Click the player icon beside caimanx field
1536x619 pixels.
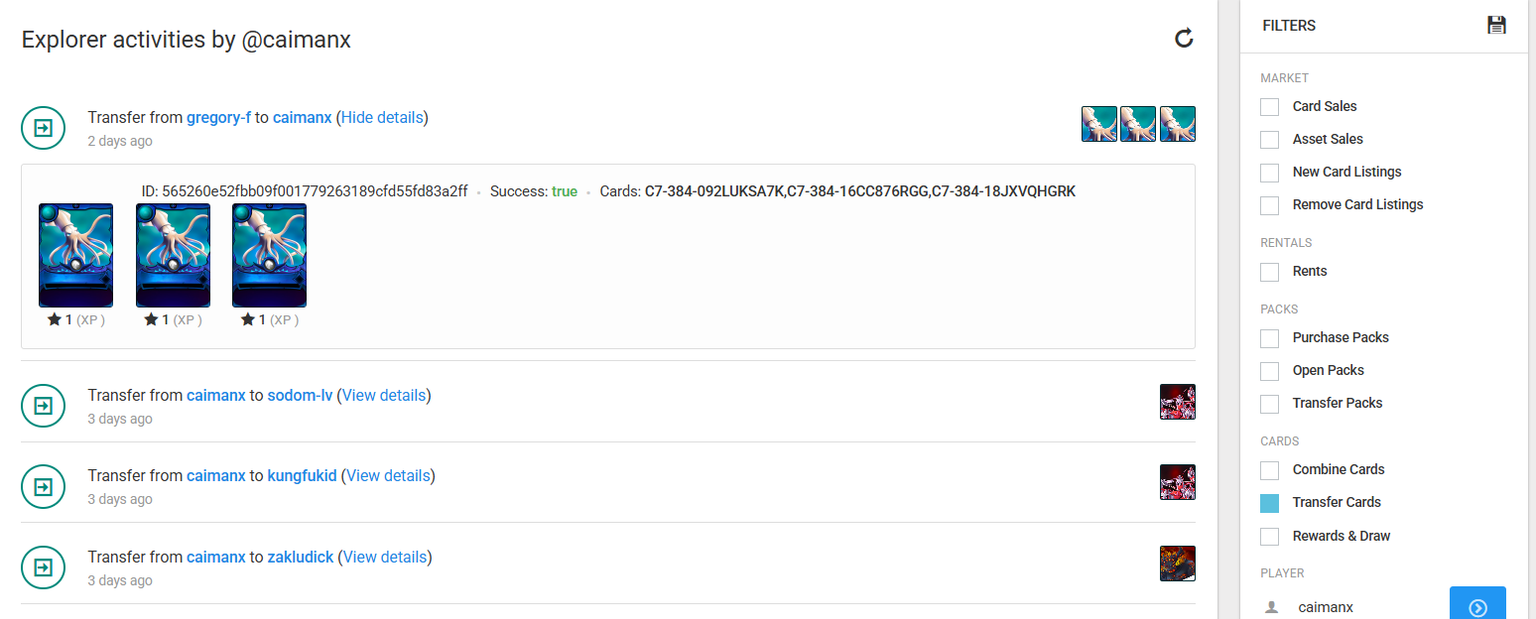click(1272, 607)
